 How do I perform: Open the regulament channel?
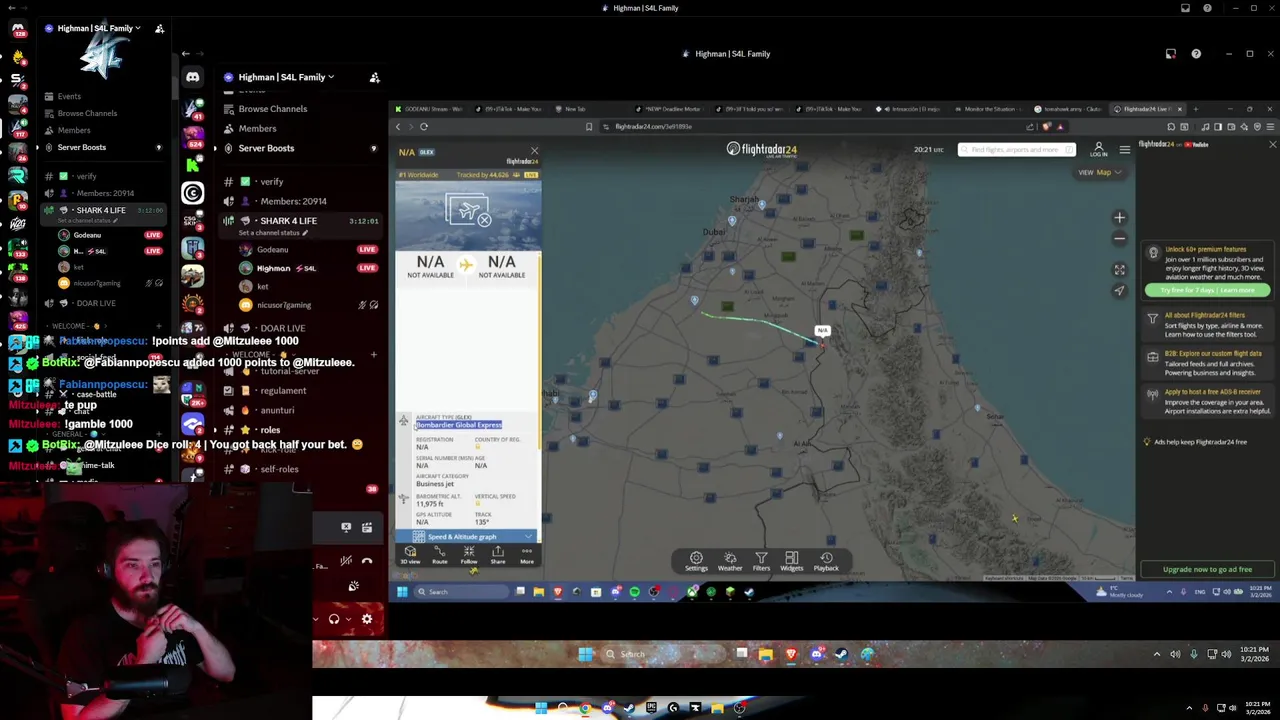pos(283,391)
